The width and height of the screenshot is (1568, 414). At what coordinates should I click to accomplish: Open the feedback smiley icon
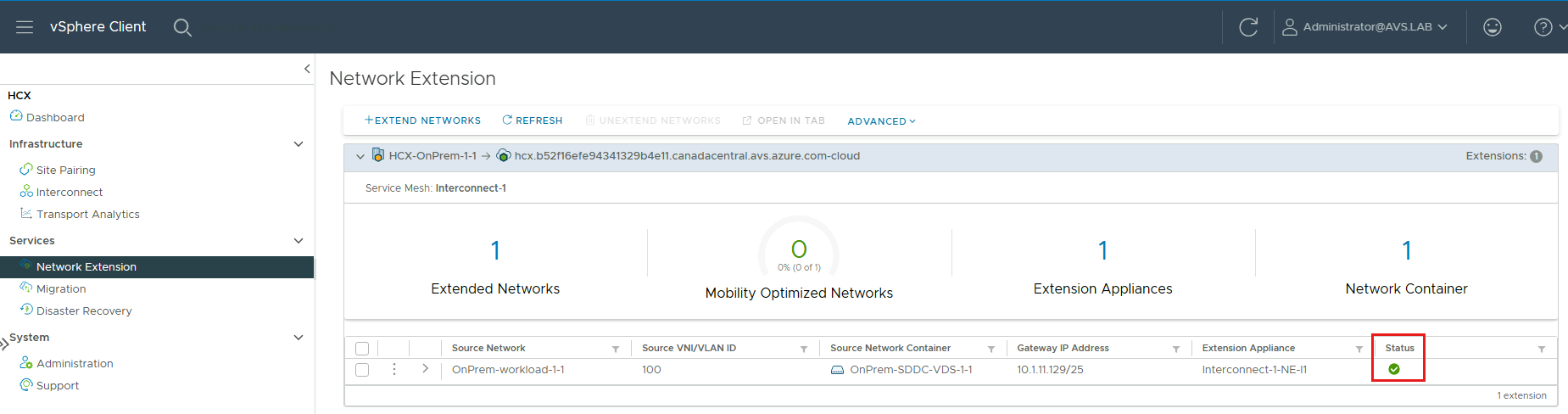coord(1493,27)
